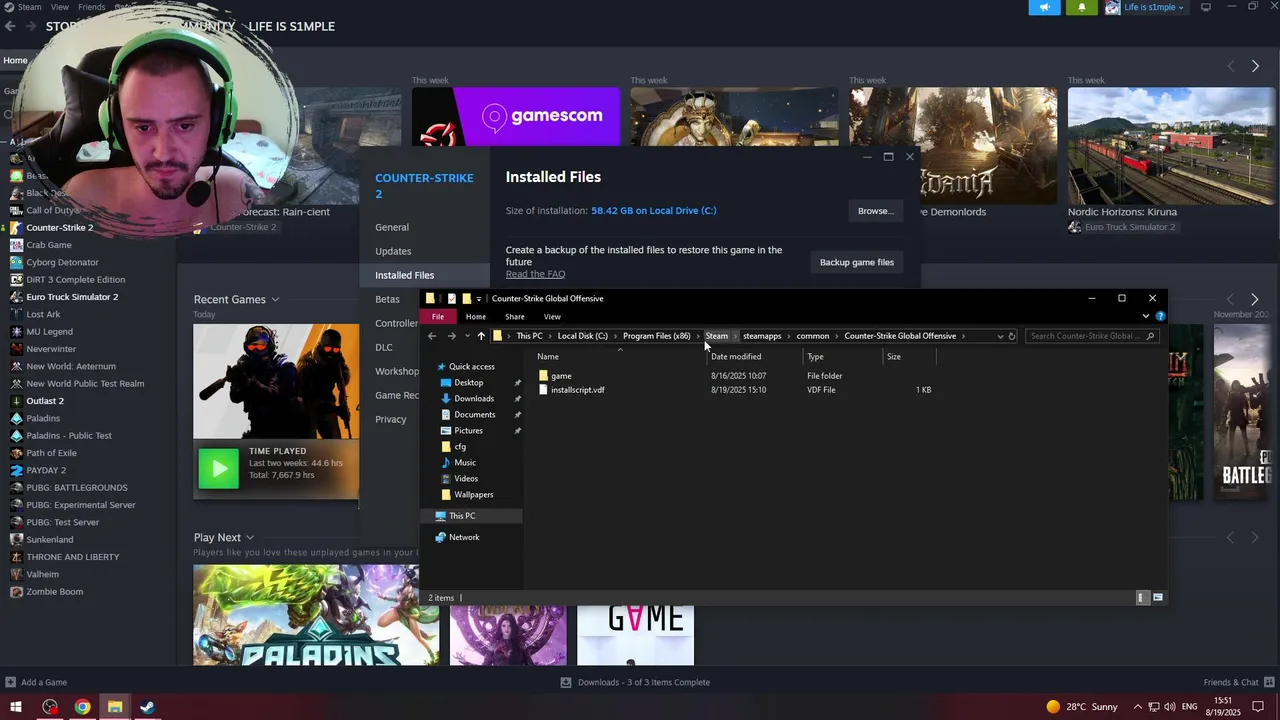Select This PC in navigation pane
Image resolution: width=1280 pixels, height=720 pixels.
pyautogui.click(x=462, y=516)
